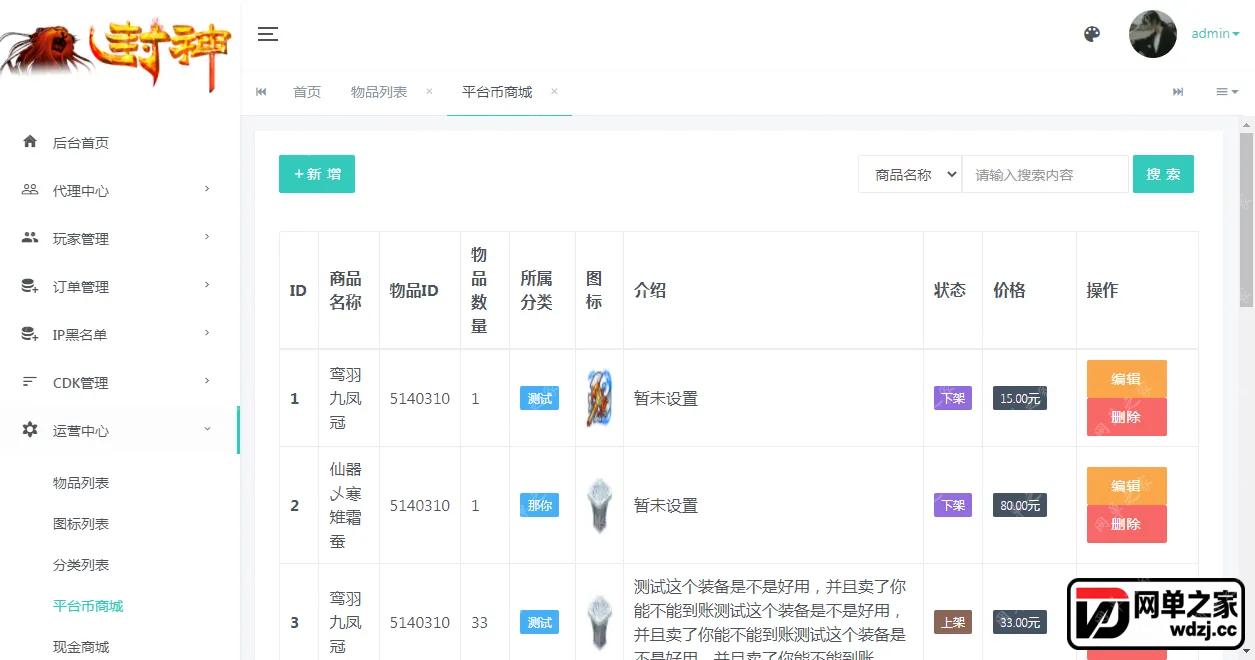Switch to the 首页 tab
The height and width of the screenshot is (660, 1255).
[307, 92]
